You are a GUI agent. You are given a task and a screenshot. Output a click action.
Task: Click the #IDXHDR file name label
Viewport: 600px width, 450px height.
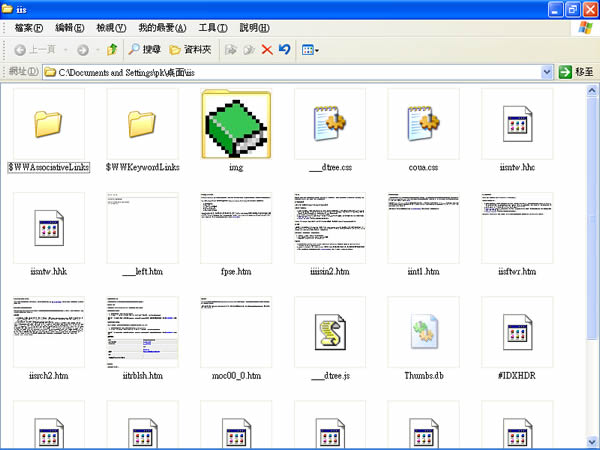click(x=517, y=376)
